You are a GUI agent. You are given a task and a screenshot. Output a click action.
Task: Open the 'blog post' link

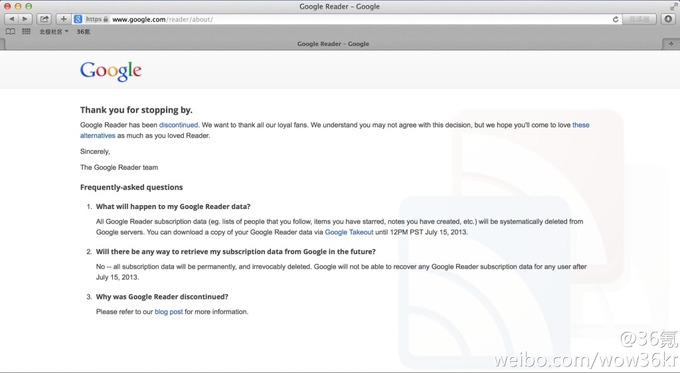coord(169,311)
